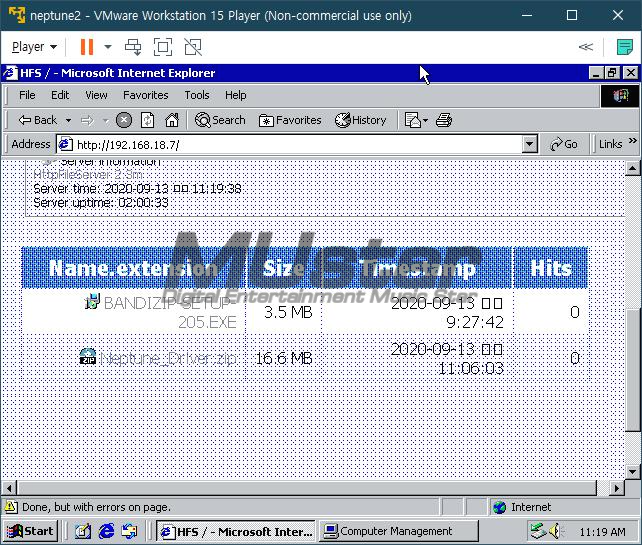Sort files by Hits column
This screenshot has width=642, height=545.
click(x=551, y=269)
